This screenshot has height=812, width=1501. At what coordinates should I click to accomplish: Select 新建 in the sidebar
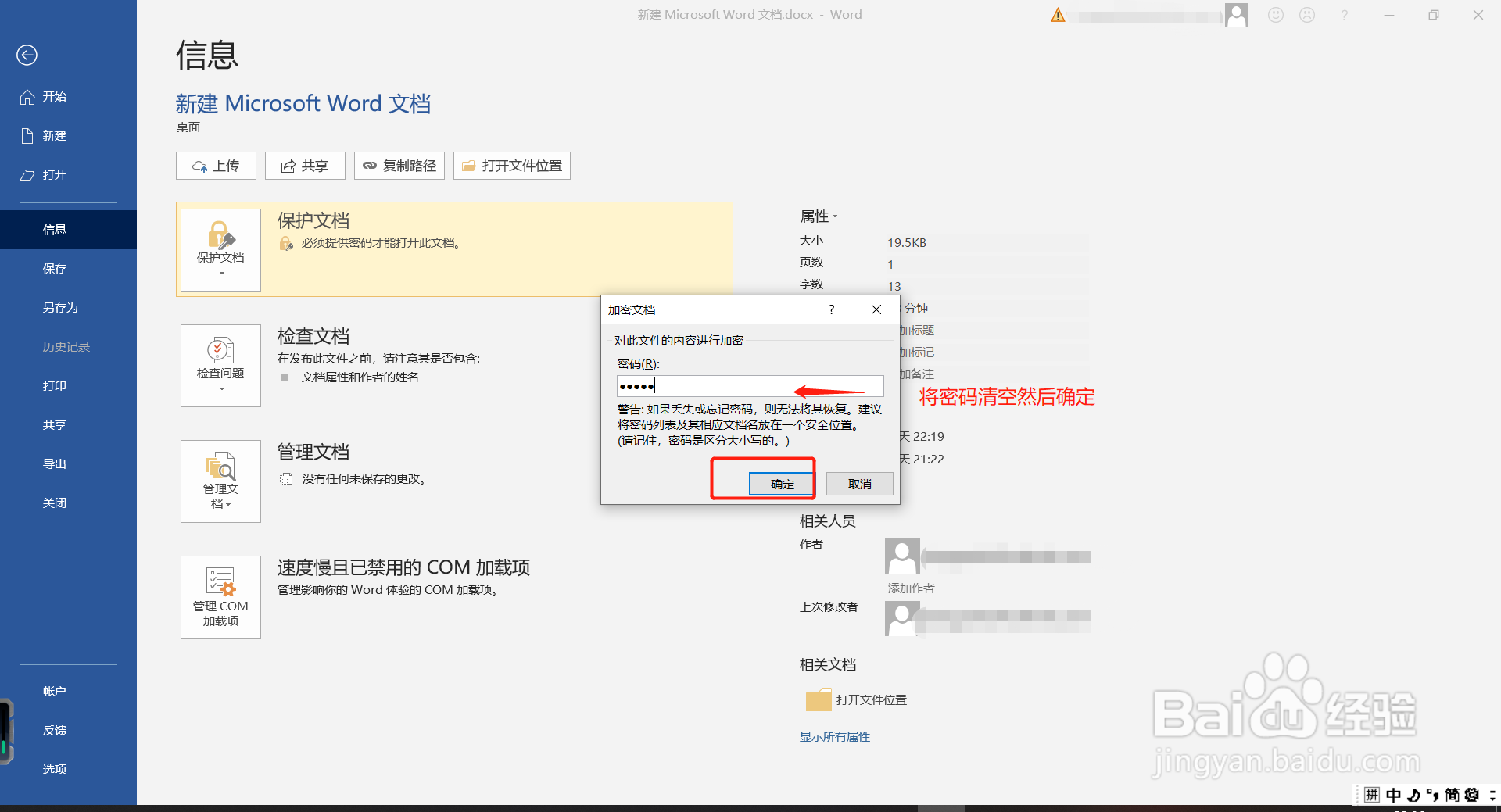point(68,136)
